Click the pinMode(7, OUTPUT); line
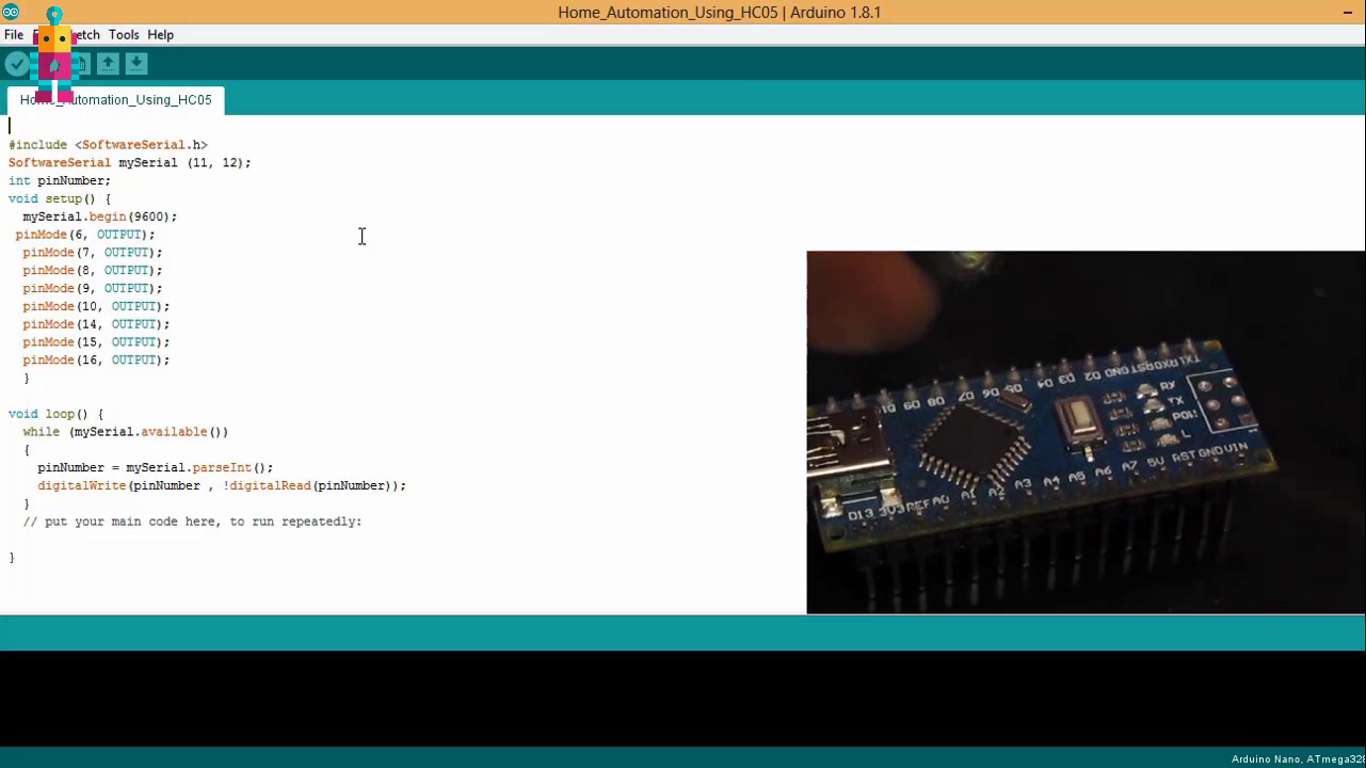Viewport: 1366px width, 768px height. 93,253
